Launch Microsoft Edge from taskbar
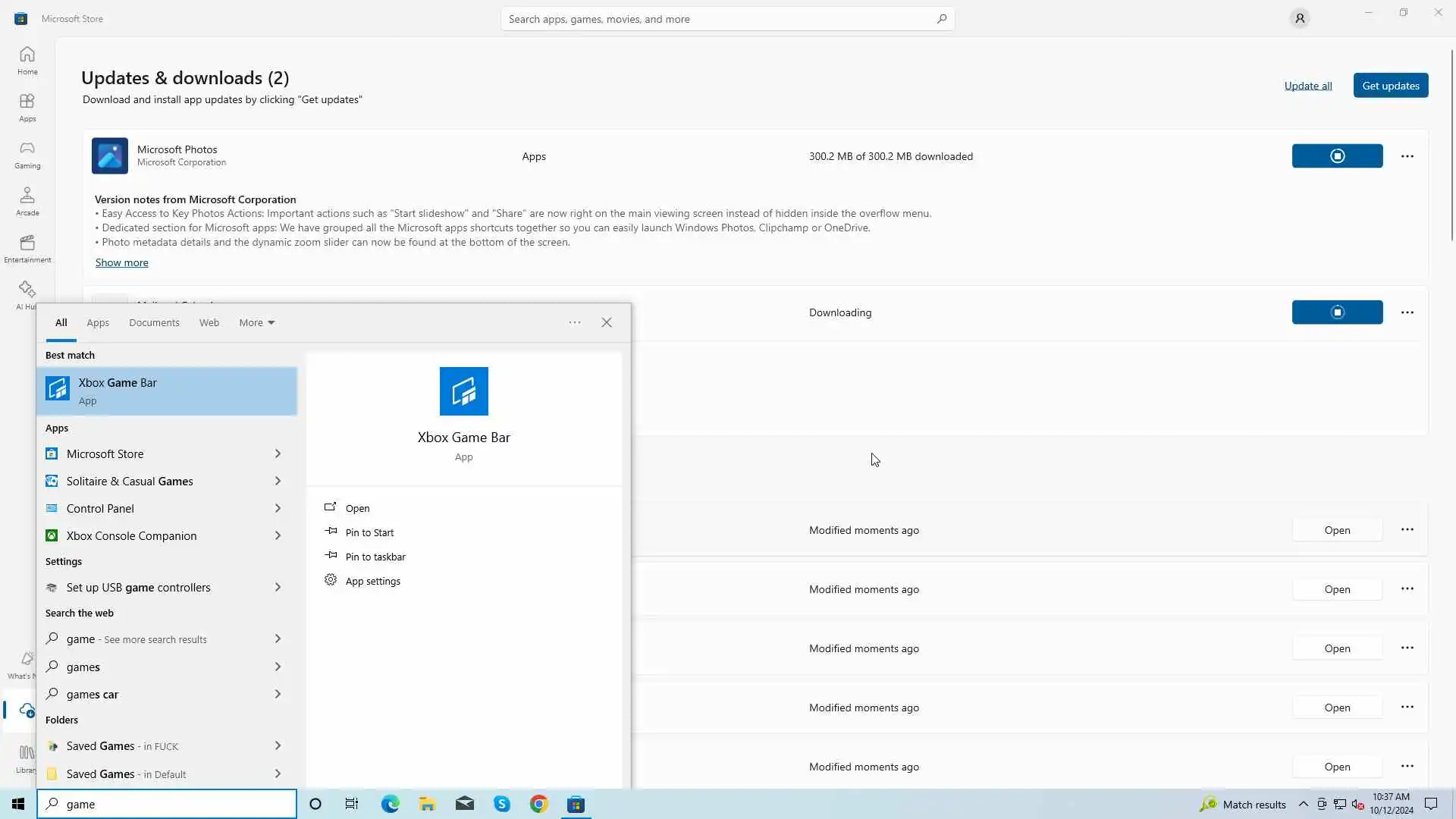 click(391, 804)
